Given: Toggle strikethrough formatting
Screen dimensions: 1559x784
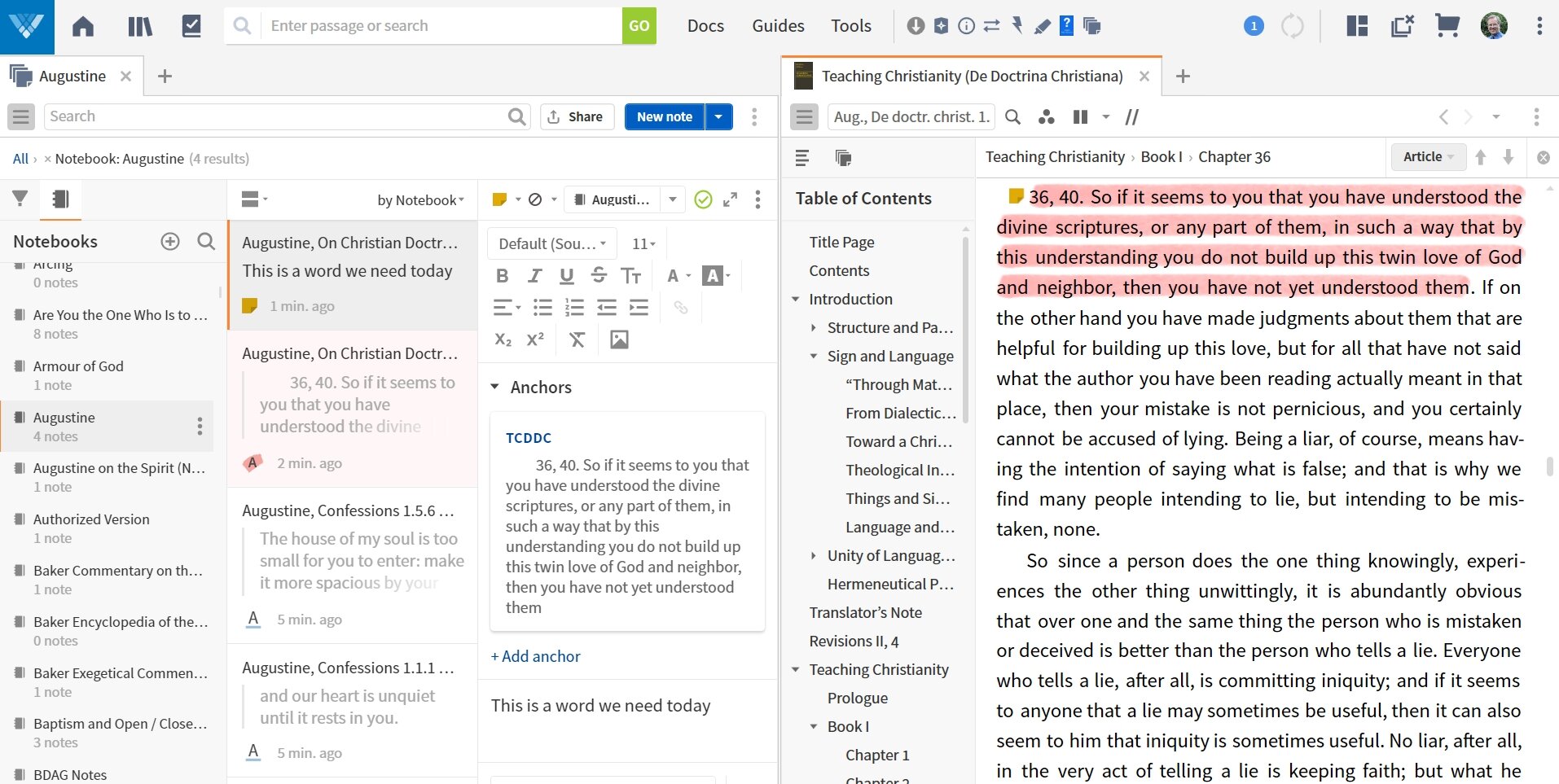Looking at the screenshot, I should [x=599, y=276].
